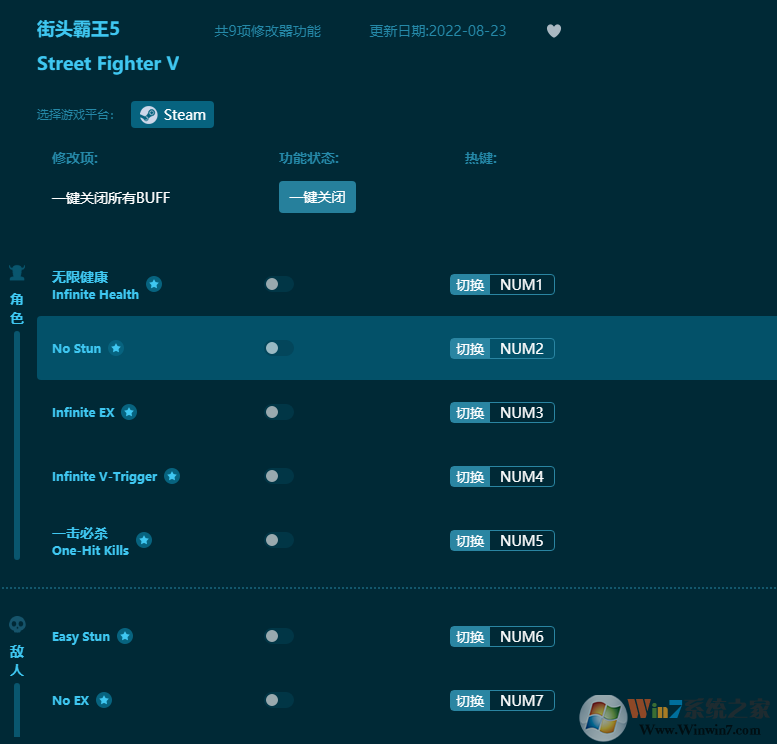Edit the NUM5 hotkey field
Image resolution: width=777 pixels, height=744 pixels.
click(x=522, y=540)
